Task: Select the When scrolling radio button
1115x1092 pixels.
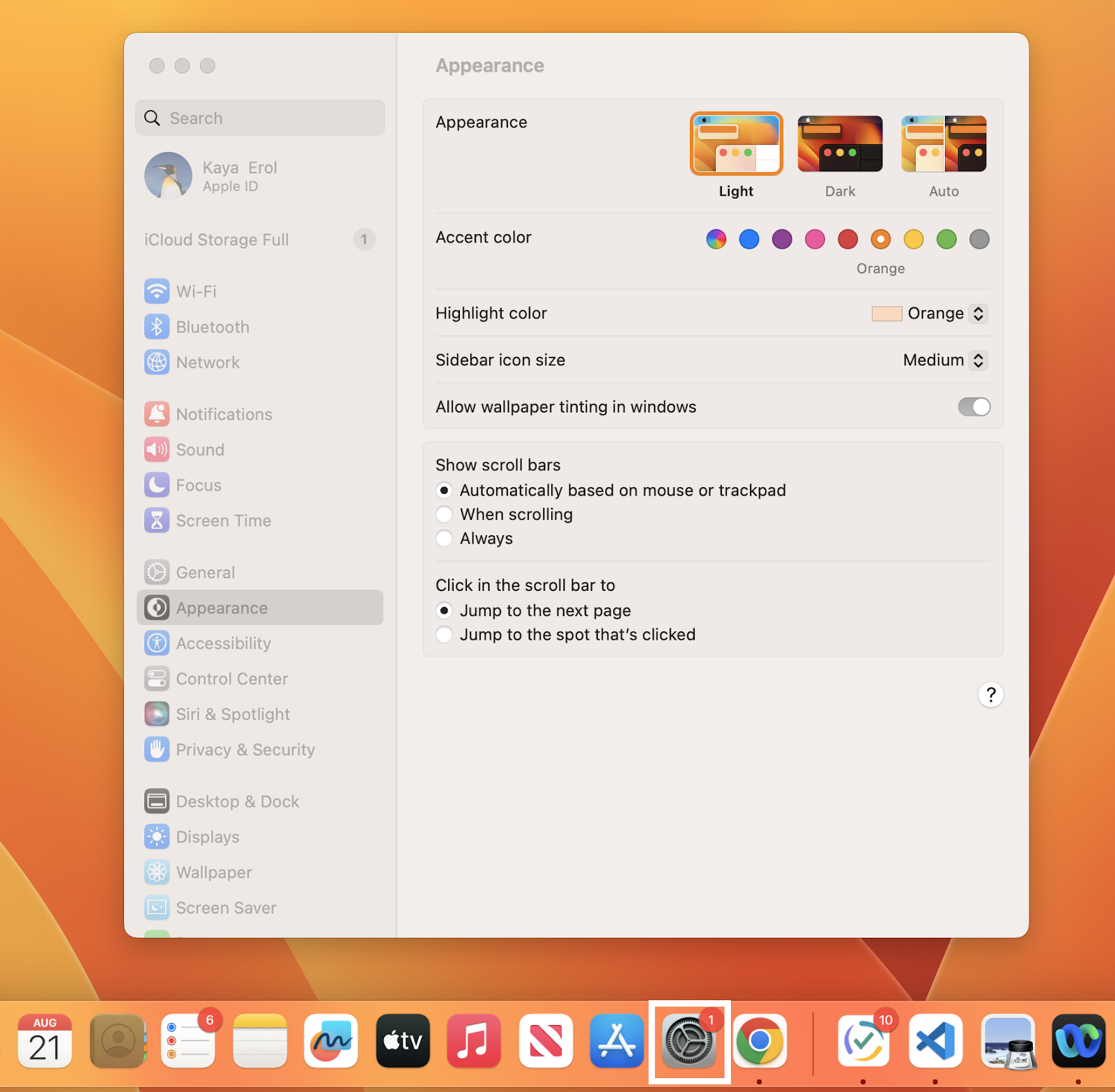Action: pos(444,514)
